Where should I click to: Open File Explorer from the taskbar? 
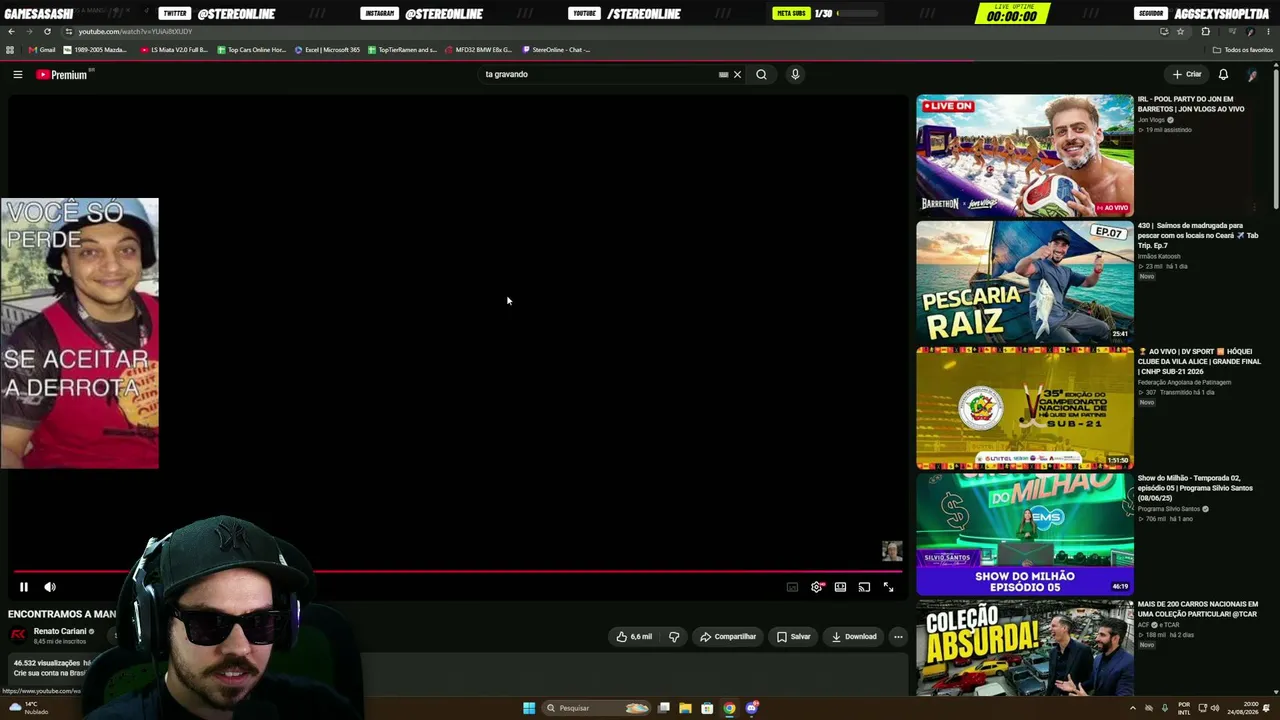685,708
